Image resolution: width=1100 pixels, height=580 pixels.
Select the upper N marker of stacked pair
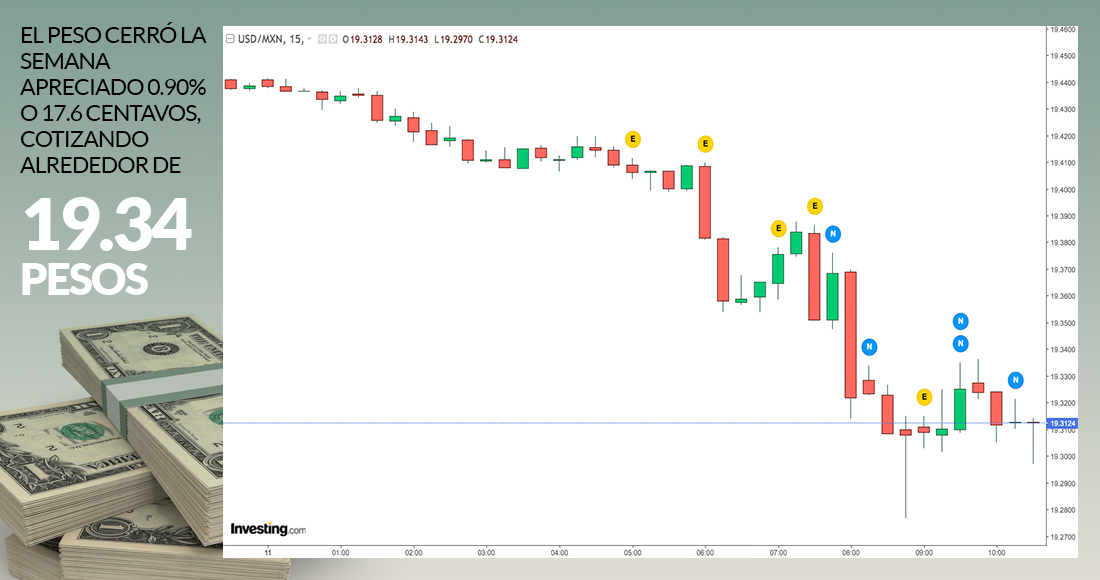(960, 321)
